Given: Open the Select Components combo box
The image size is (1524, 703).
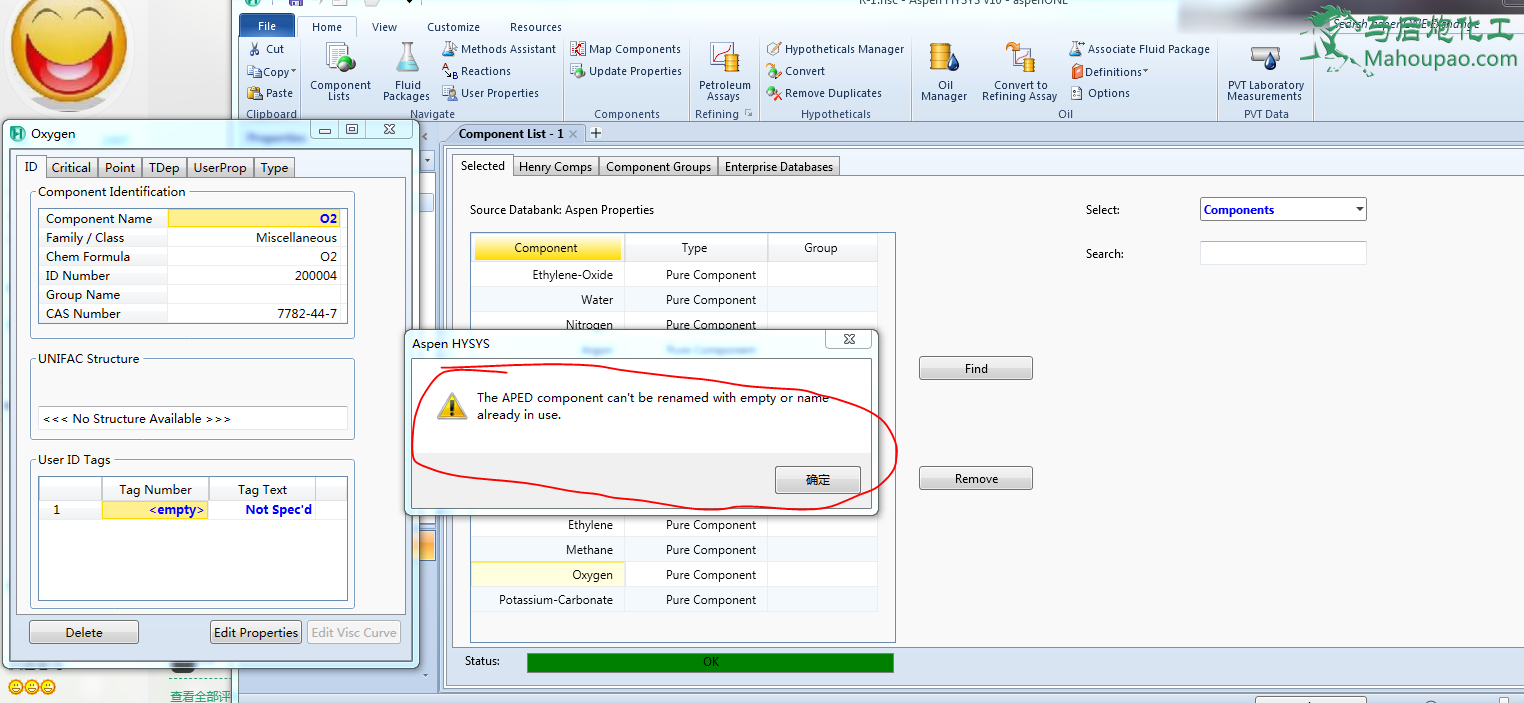Looking at the screenshot, I should (x=1282, y=210).
